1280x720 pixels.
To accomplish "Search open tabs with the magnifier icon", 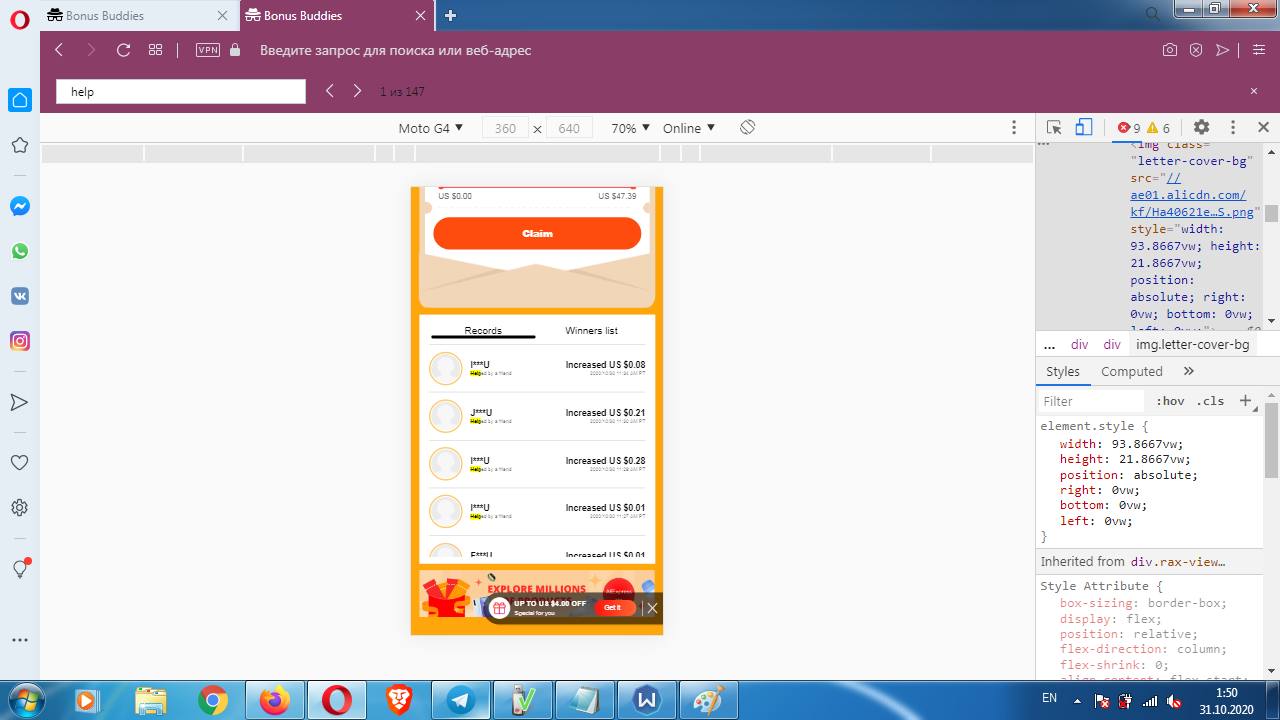I will [x=1152, y=14].
